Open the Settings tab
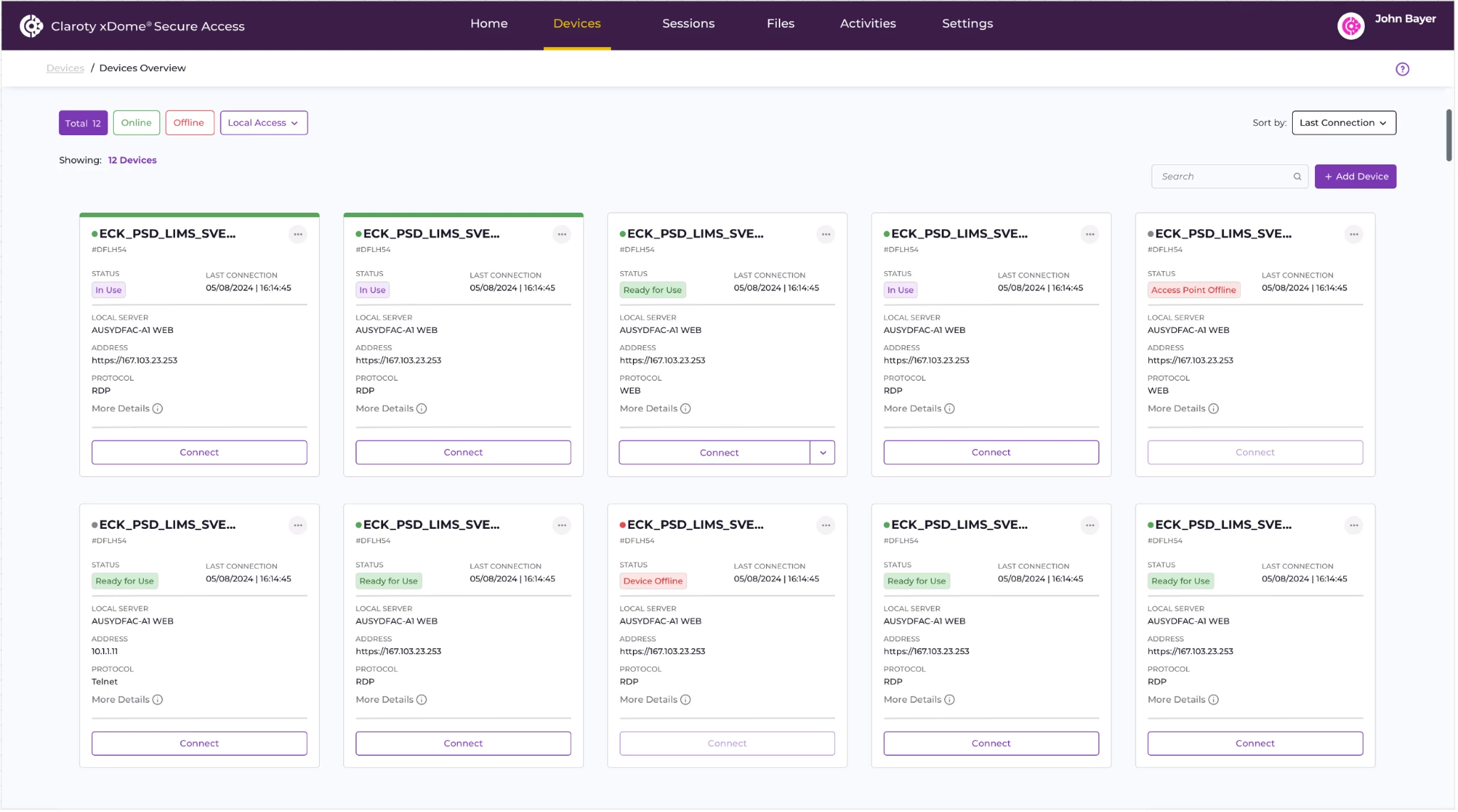1458x812 pixels. click(x=967, y=23)
